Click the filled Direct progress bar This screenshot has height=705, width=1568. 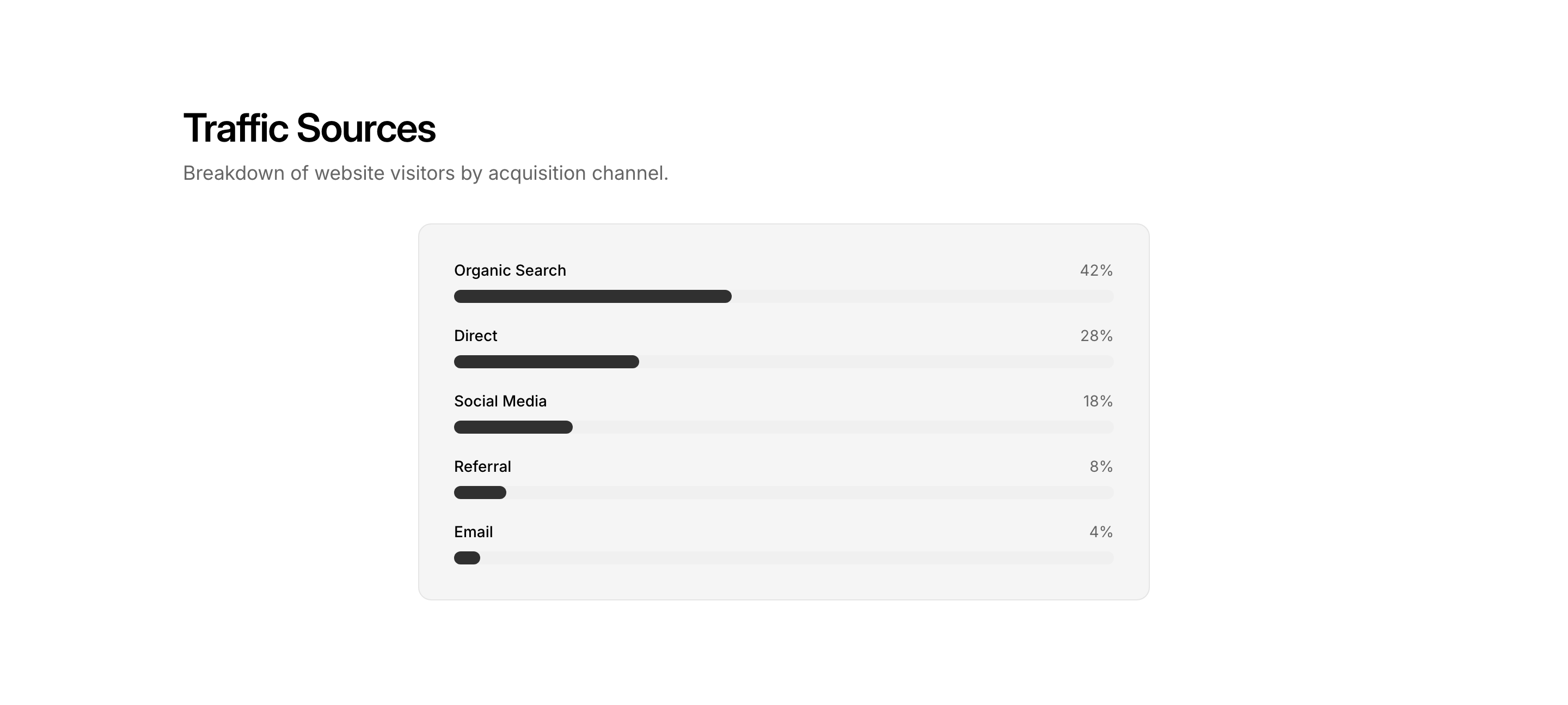pos(546,362)
